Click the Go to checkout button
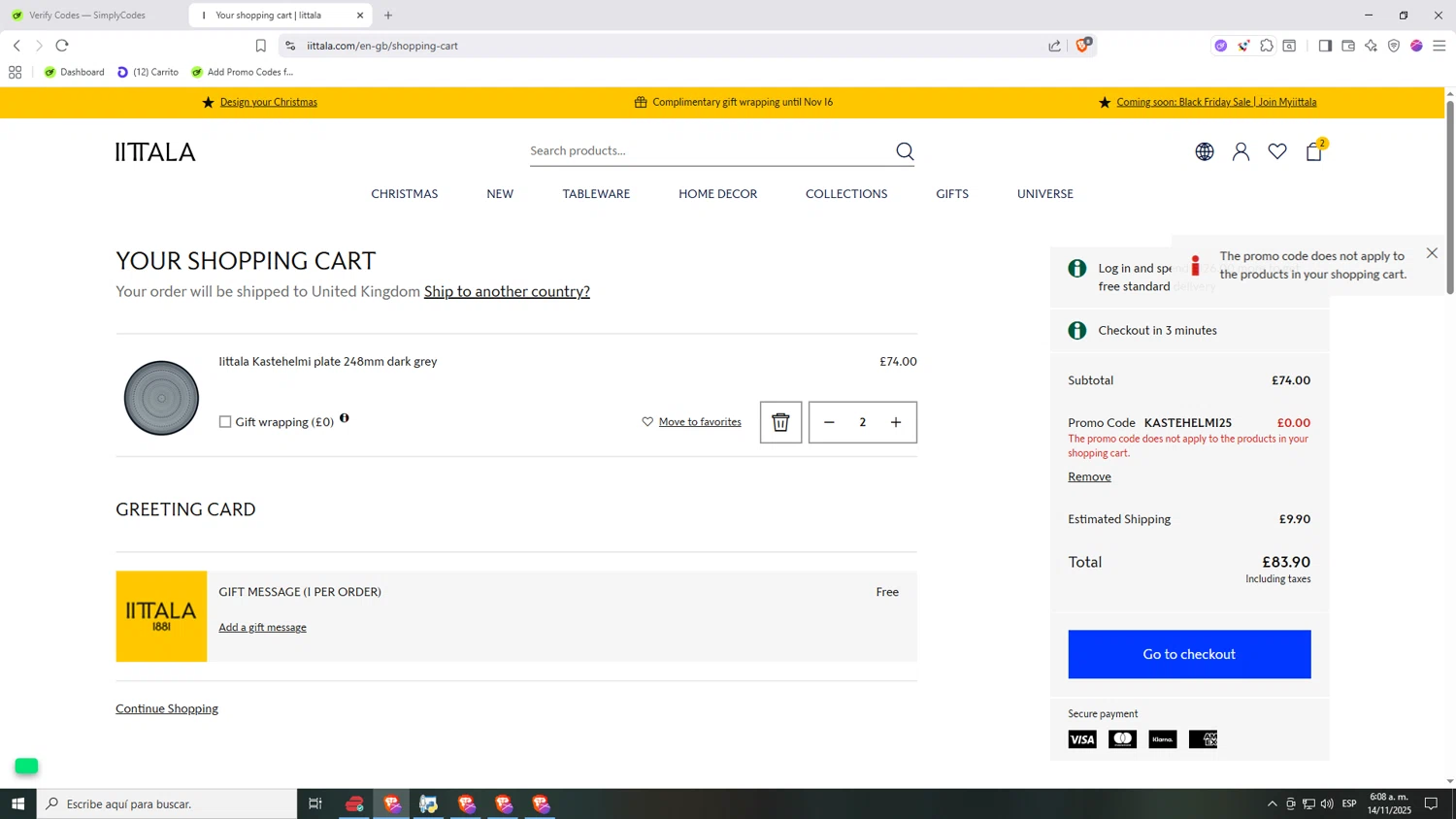The height and width of the screenshot is (819, 1456). coord(1189,654)
